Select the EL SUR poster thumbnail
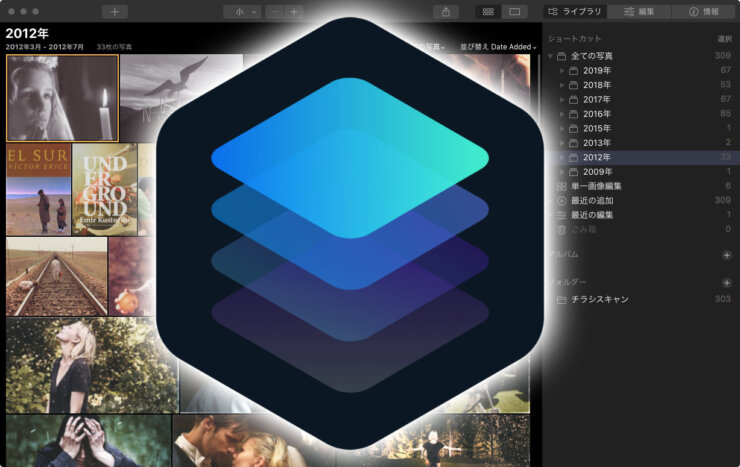Image resolution: width=740 pixels, height=467 pixels. point(39,190)
